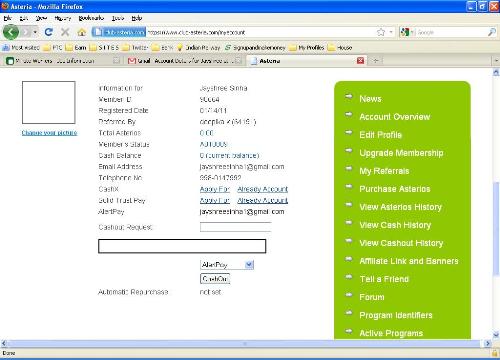The image size is (500, 360).
Task: Go back with the green Back arrow
Action: [x=11, y=32]
